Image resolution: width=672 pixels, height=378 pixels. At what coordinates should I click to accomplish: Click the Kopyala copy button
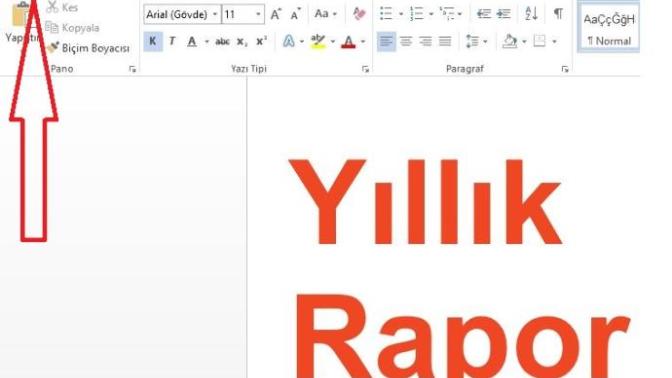pos(72,28)
